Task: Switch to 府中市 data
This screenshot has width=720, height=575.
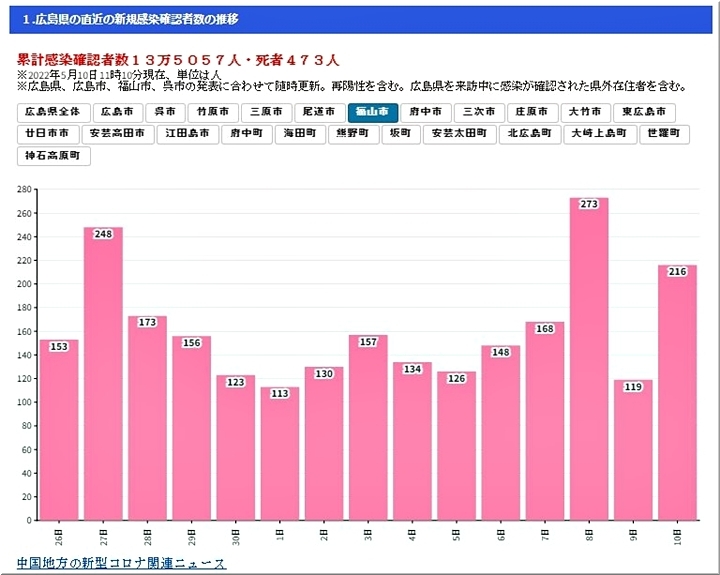Action: click(x=425, y=112)
